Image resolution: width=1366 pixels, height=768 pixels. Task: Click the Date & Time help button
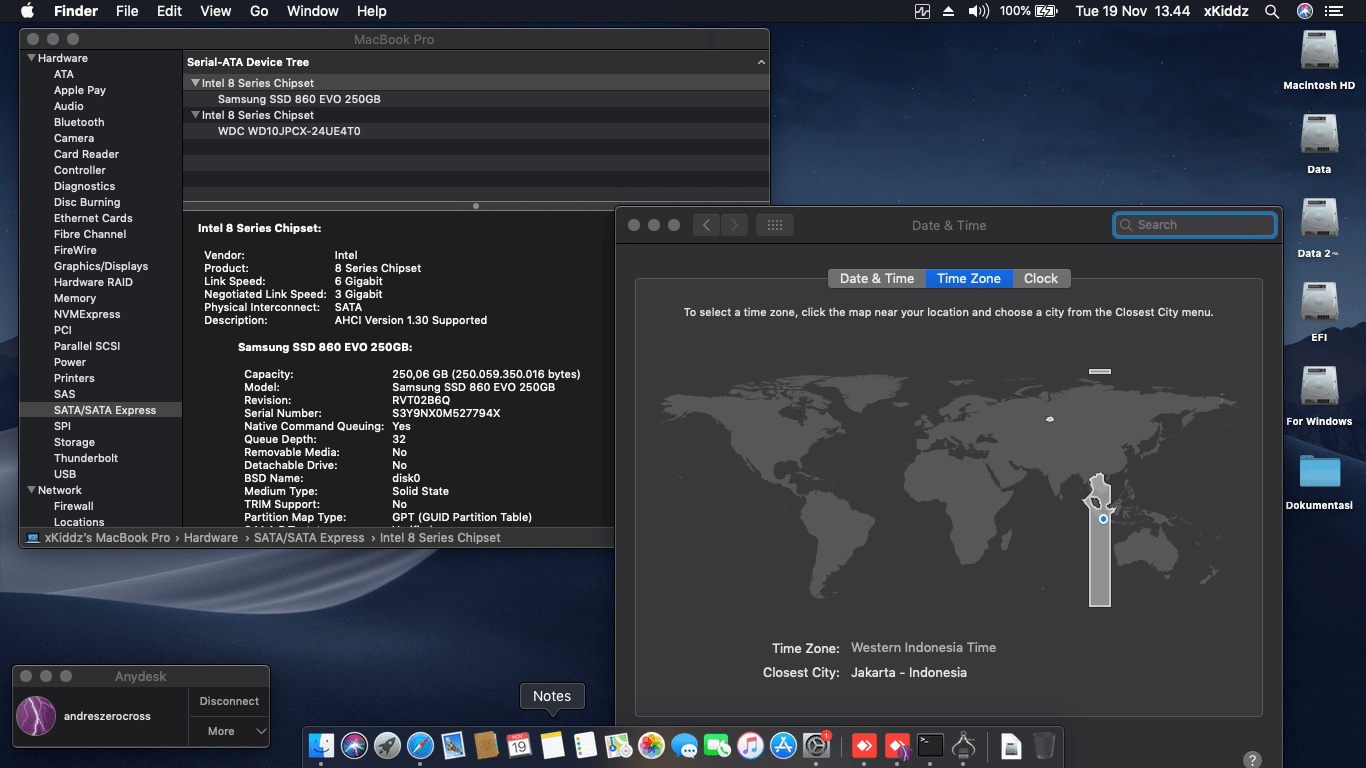click(x=1251, y=760)
